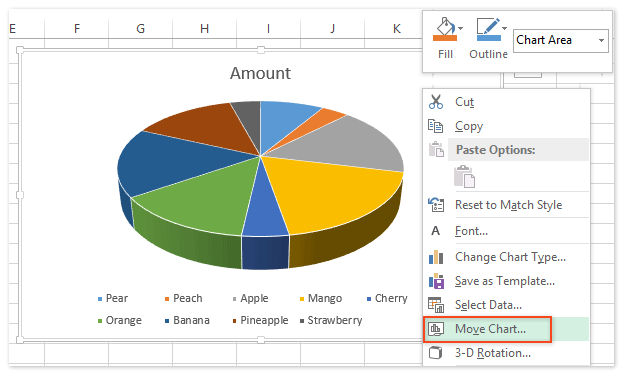This screenshot has height=374, width=623.
Task: Click the Strawberry legend entry
Action: (x=331, y=320)
